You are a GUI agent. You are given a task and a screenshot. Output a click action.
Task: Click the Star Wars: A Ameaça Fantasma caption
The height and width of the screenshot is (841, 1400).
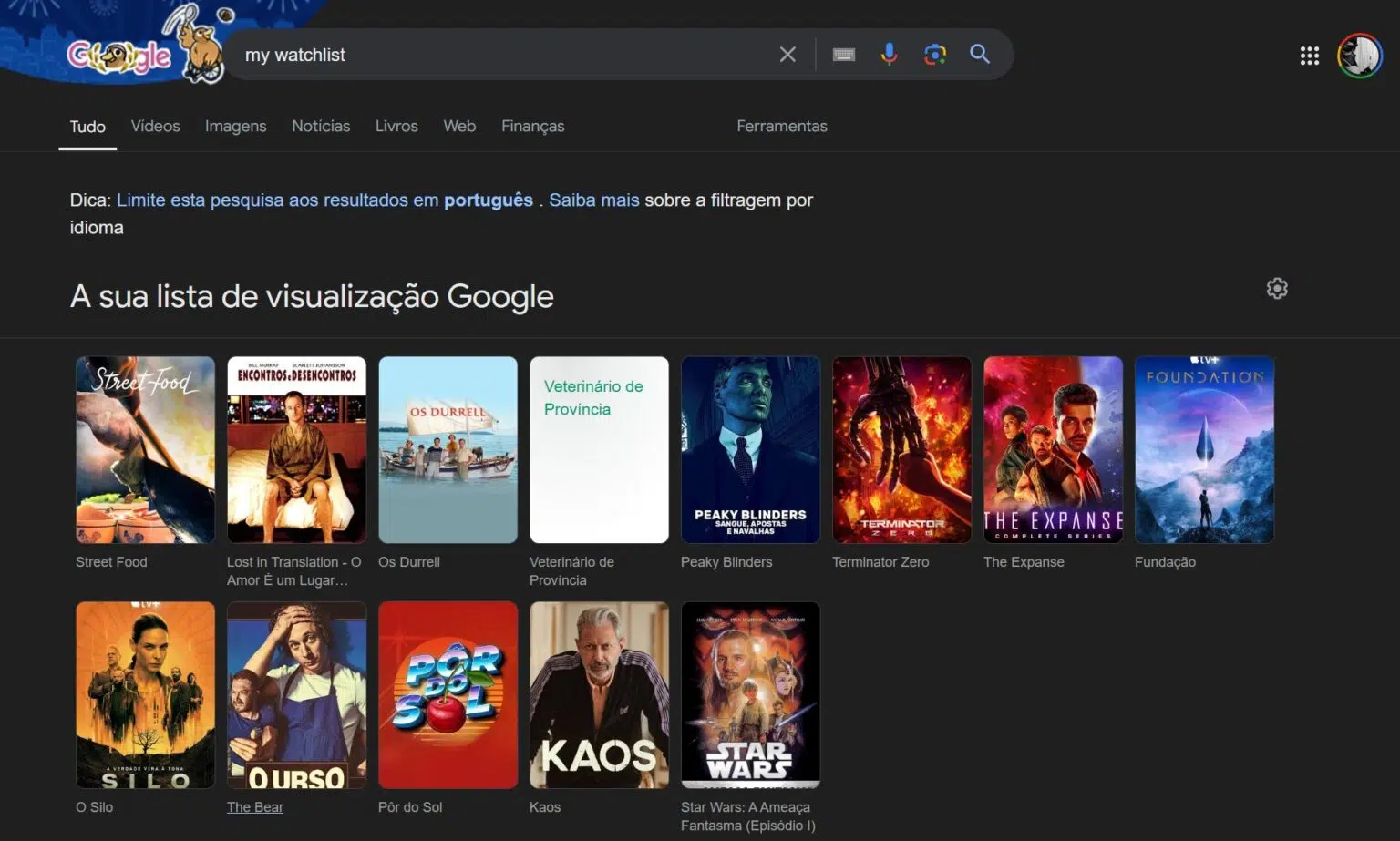click(x=748, y=816)
